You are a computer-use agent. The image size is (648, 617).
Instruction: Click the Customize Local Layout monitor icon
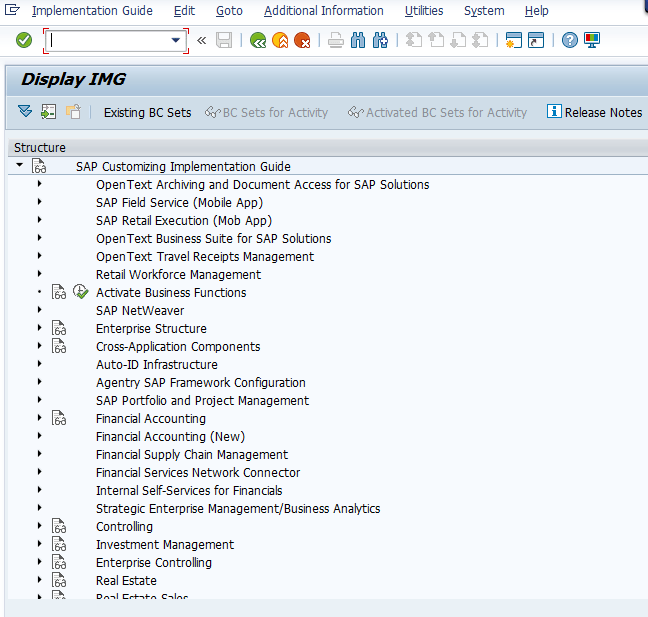coord(592,40)
